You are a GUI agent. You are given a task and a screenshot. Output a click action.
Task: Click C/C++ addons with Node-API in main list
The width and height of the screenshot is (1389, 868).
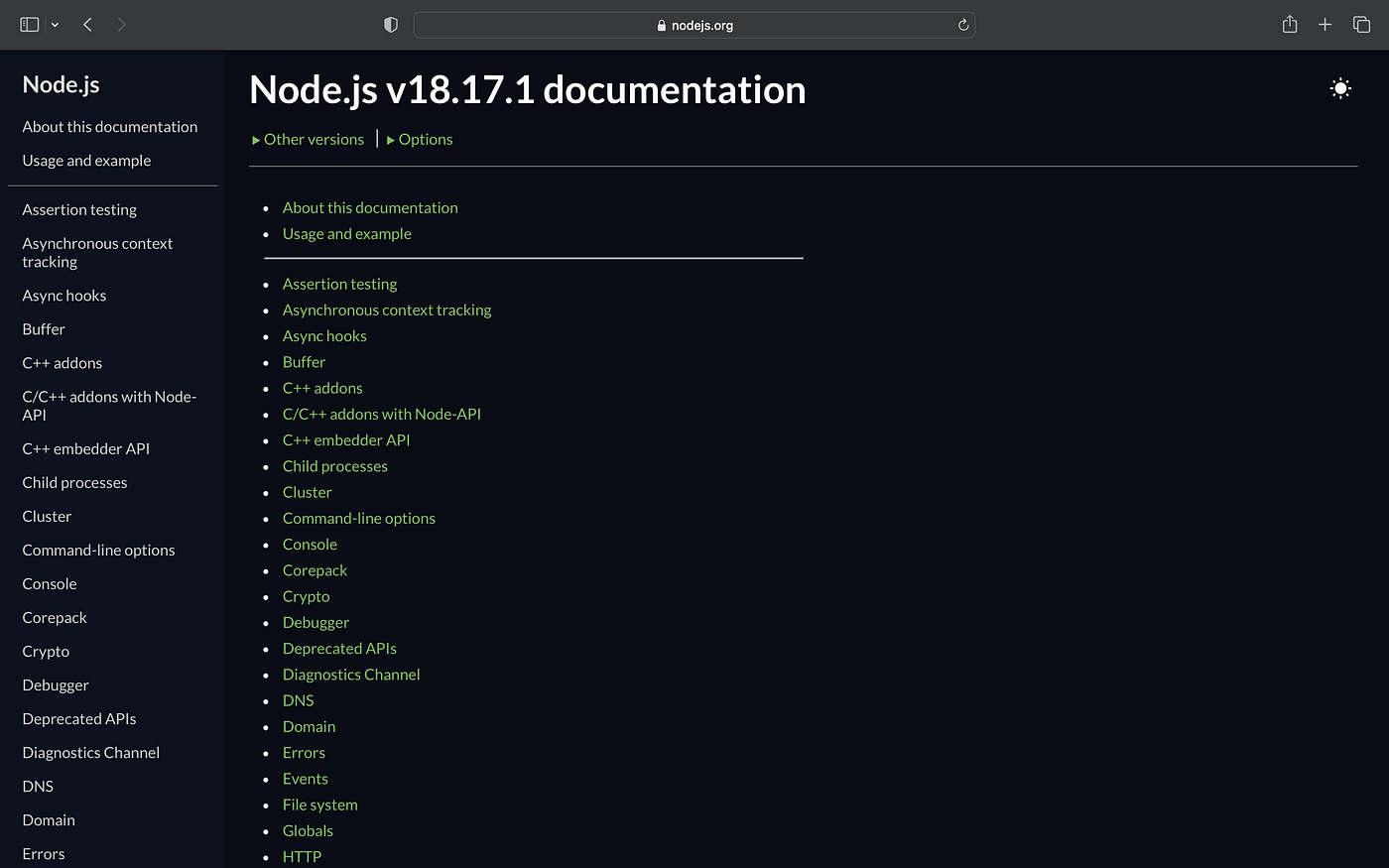click(x=382, y=415)
